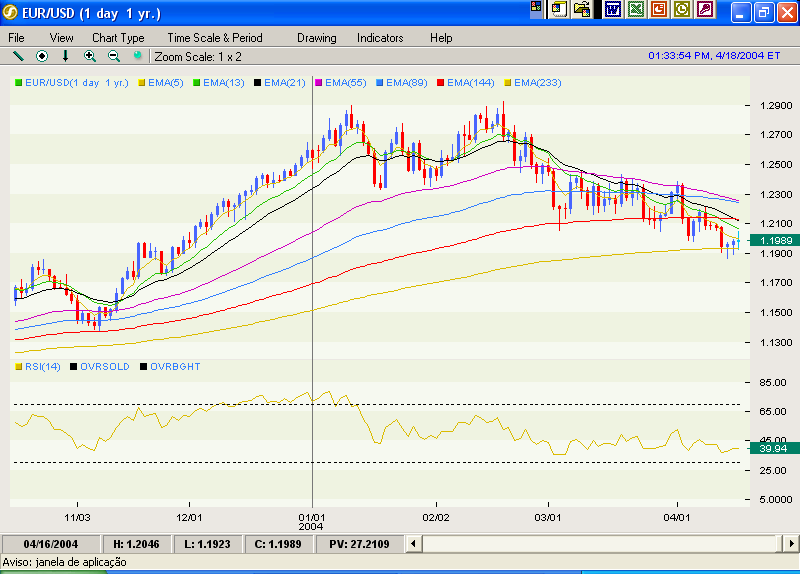
Task: Click the L: 1.1923 low value
Action: point(207,544)
